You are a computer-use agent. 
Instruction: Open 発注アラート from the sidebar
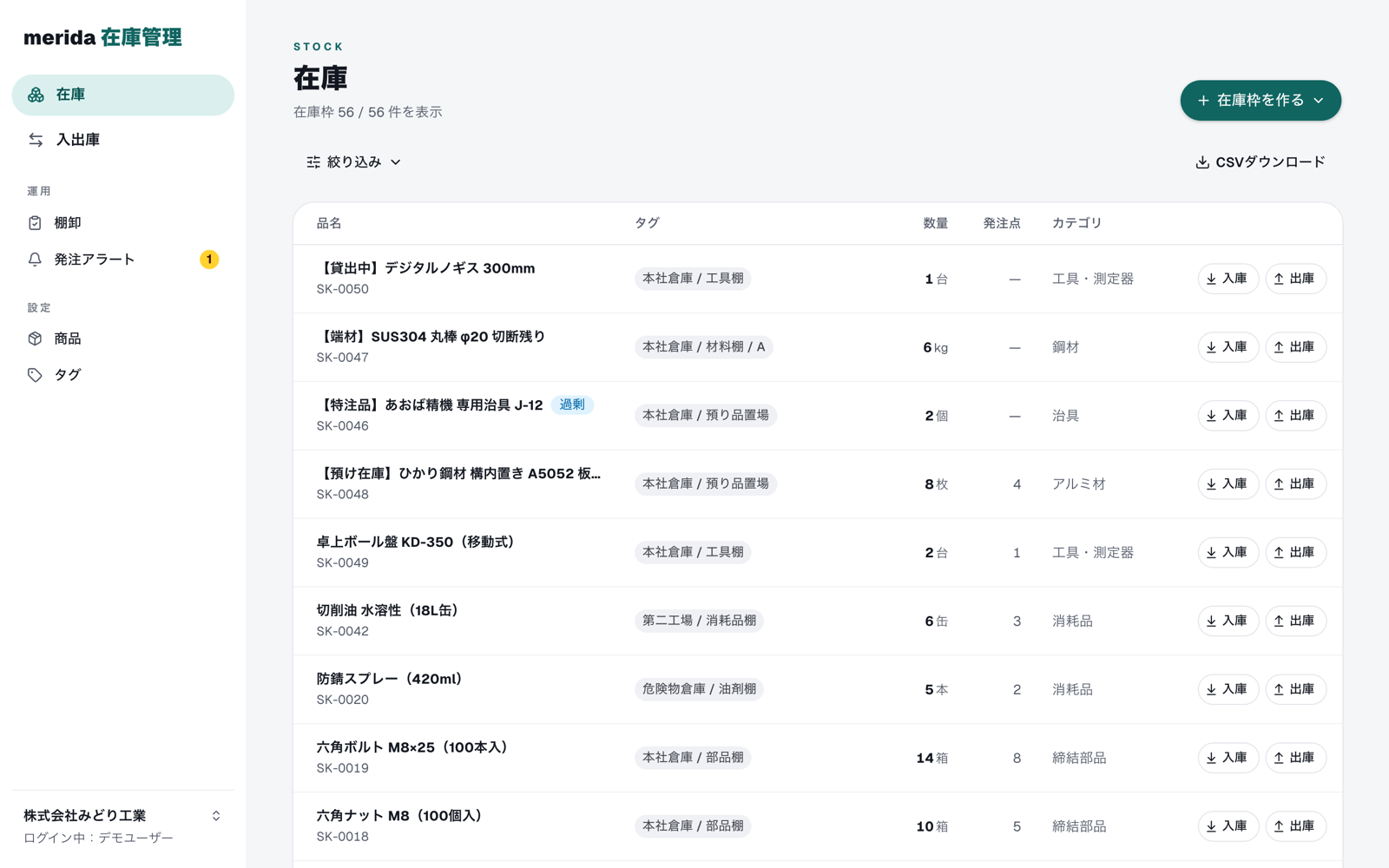click(123, 260)
